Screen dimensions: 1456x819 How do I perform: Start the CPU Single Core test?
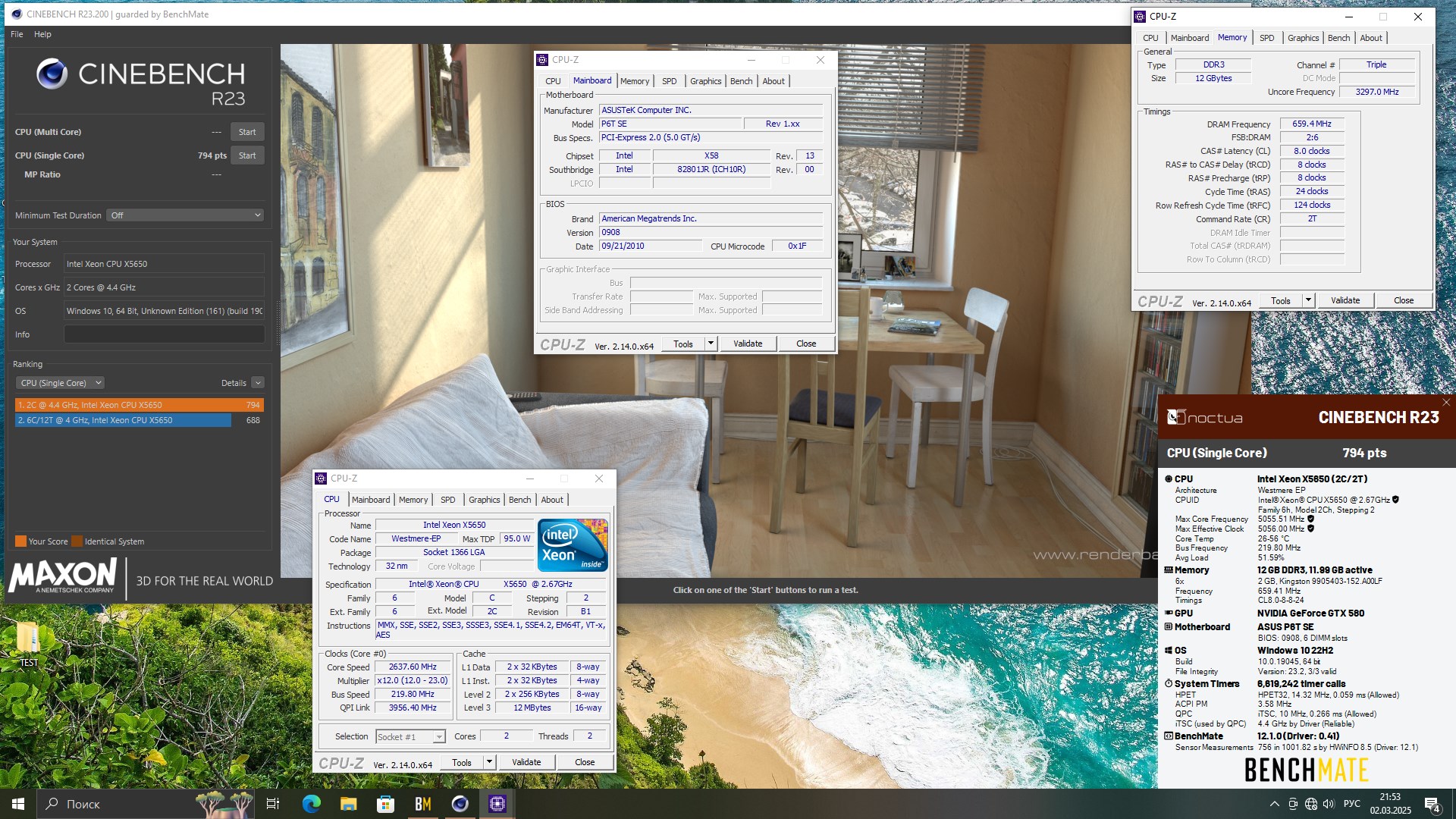coord(247,155)
